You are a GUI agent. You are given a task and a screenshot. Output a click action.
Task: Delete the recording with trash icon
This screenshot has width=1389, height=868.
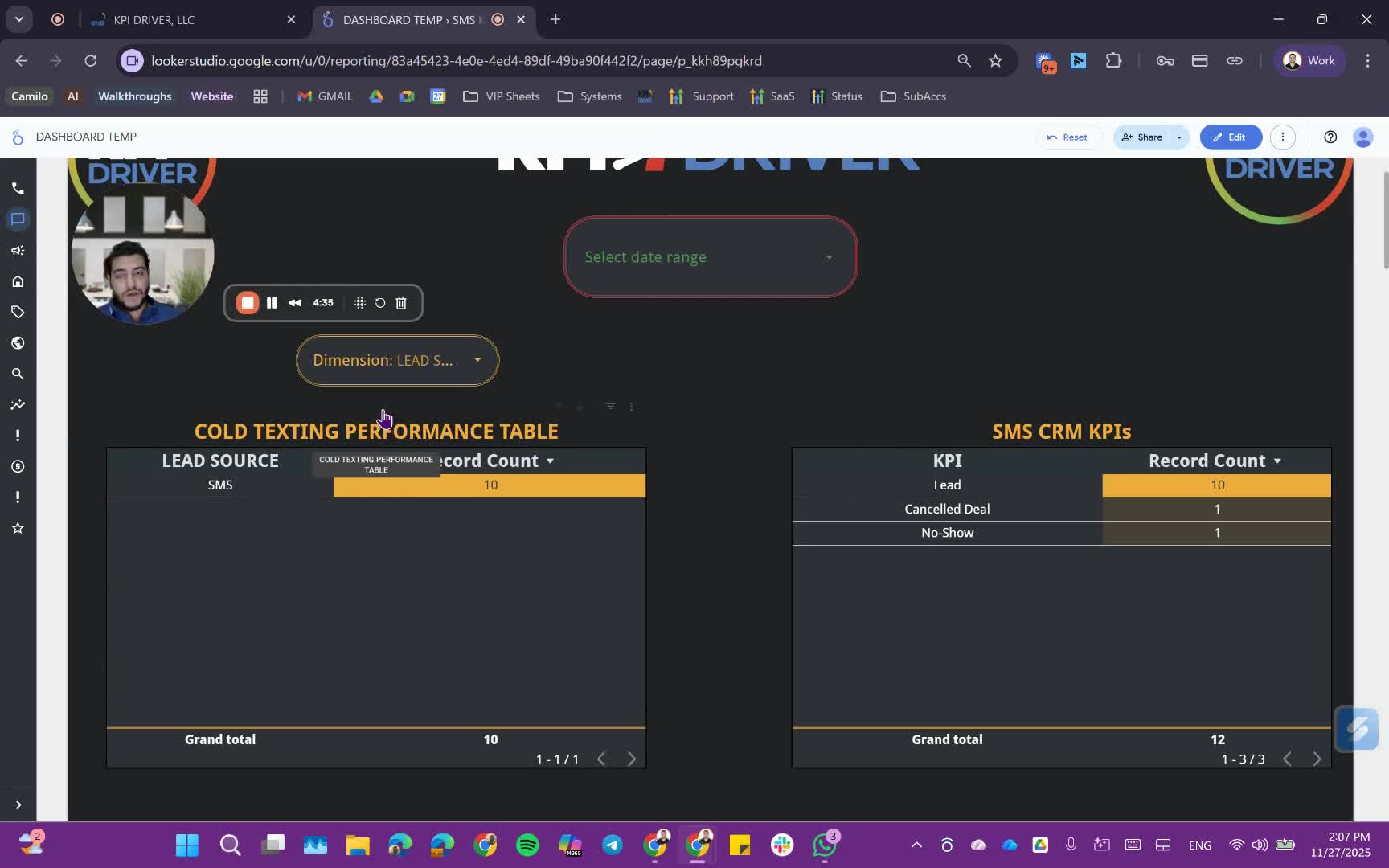coord(401,303)
